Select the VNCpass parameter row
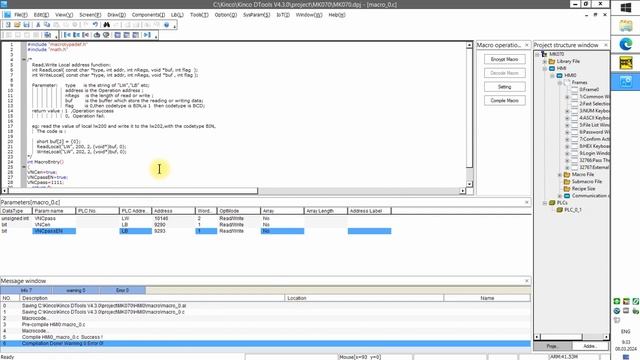Viewport: 640px width, 360px height. tap(196, 218)
